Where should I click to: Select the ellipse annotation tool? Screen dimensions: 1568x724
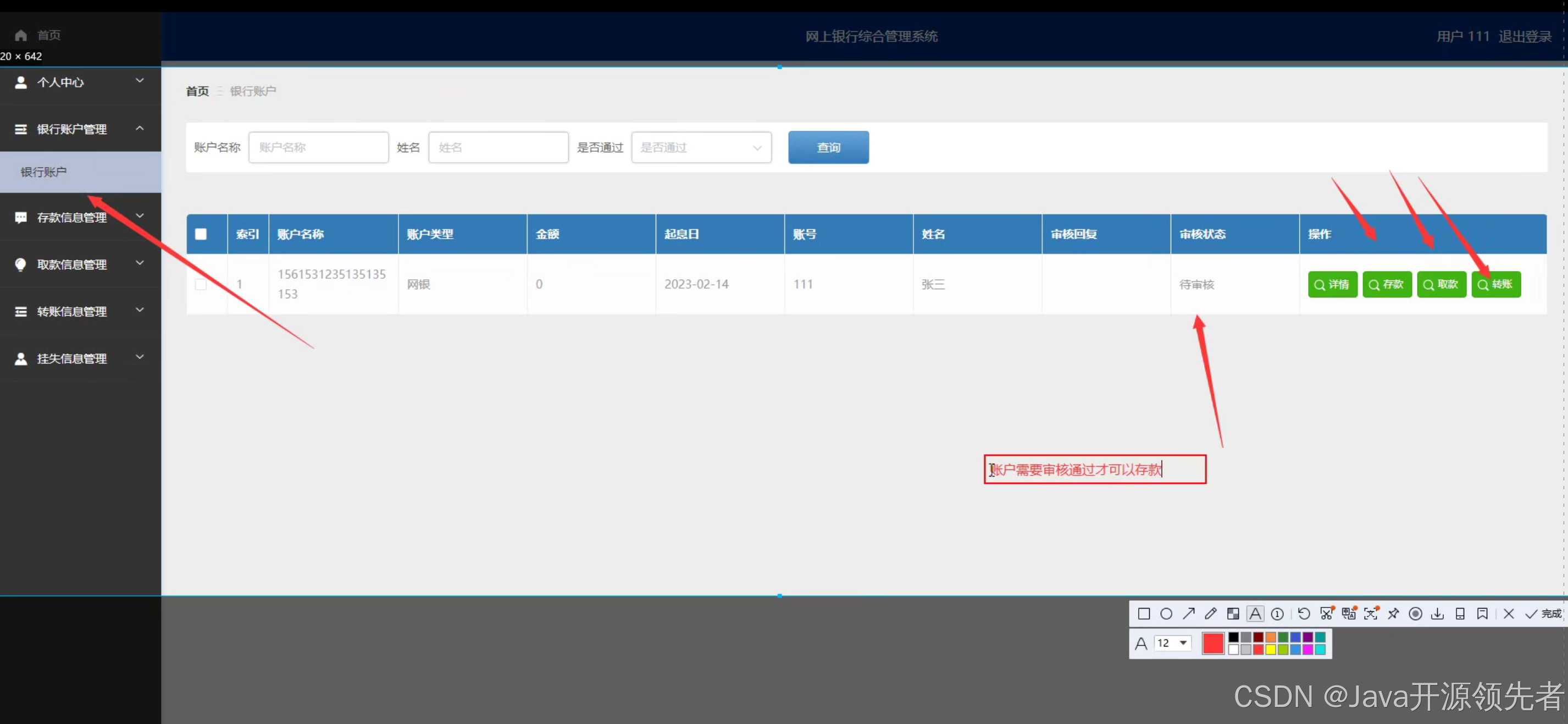click(1166, 614)
